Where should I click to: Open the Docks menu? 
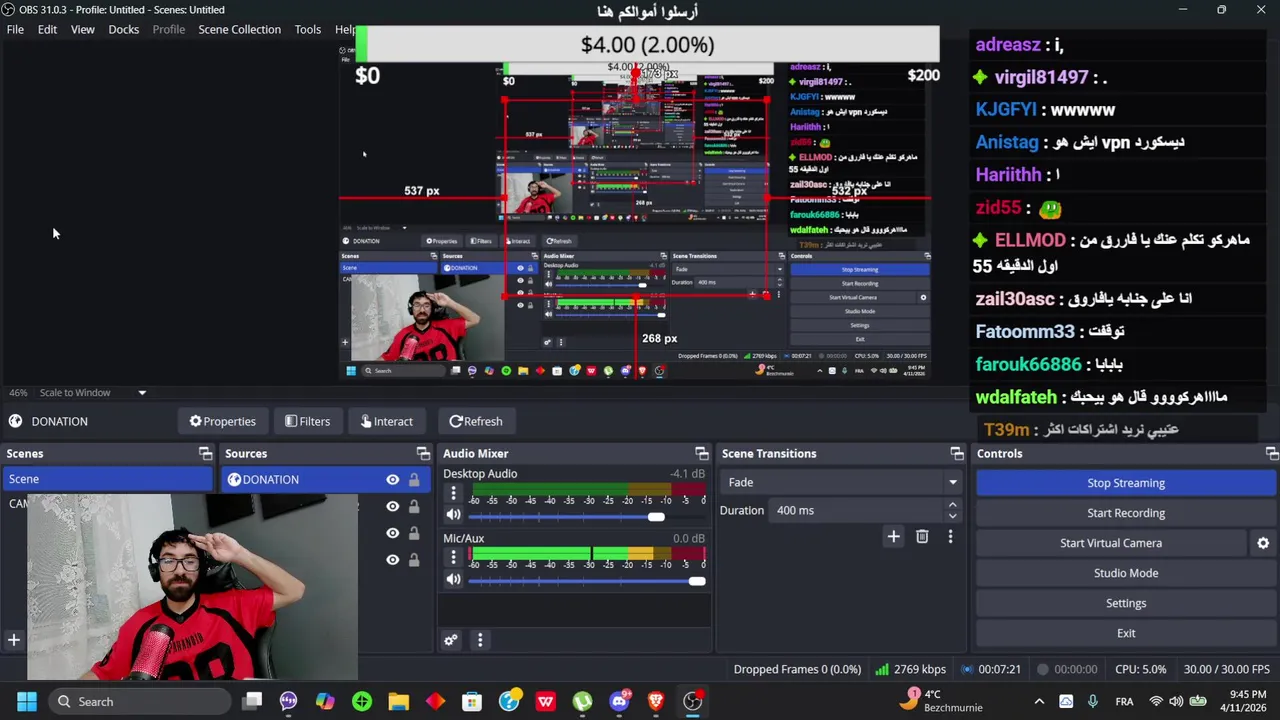click(123, 30)
